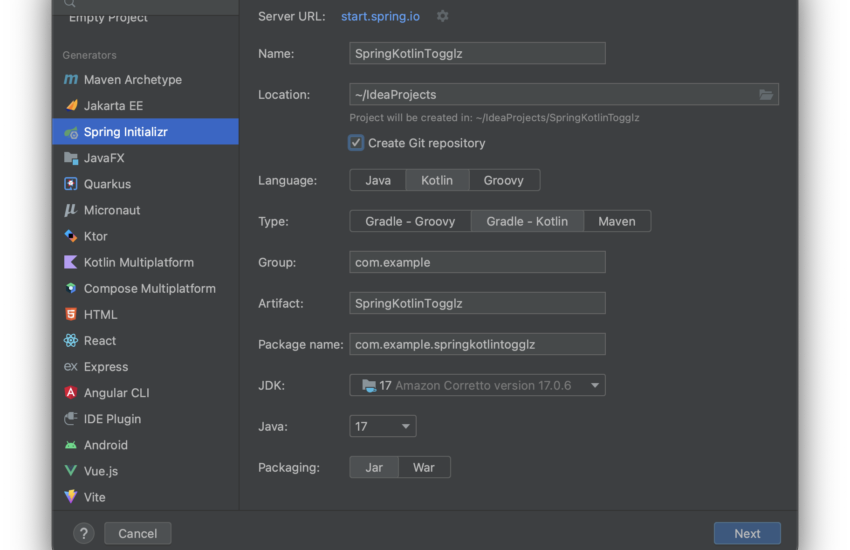Open the JDK dropdown list
This screenshot has width=850, height=550.
[x=477, y=385]
